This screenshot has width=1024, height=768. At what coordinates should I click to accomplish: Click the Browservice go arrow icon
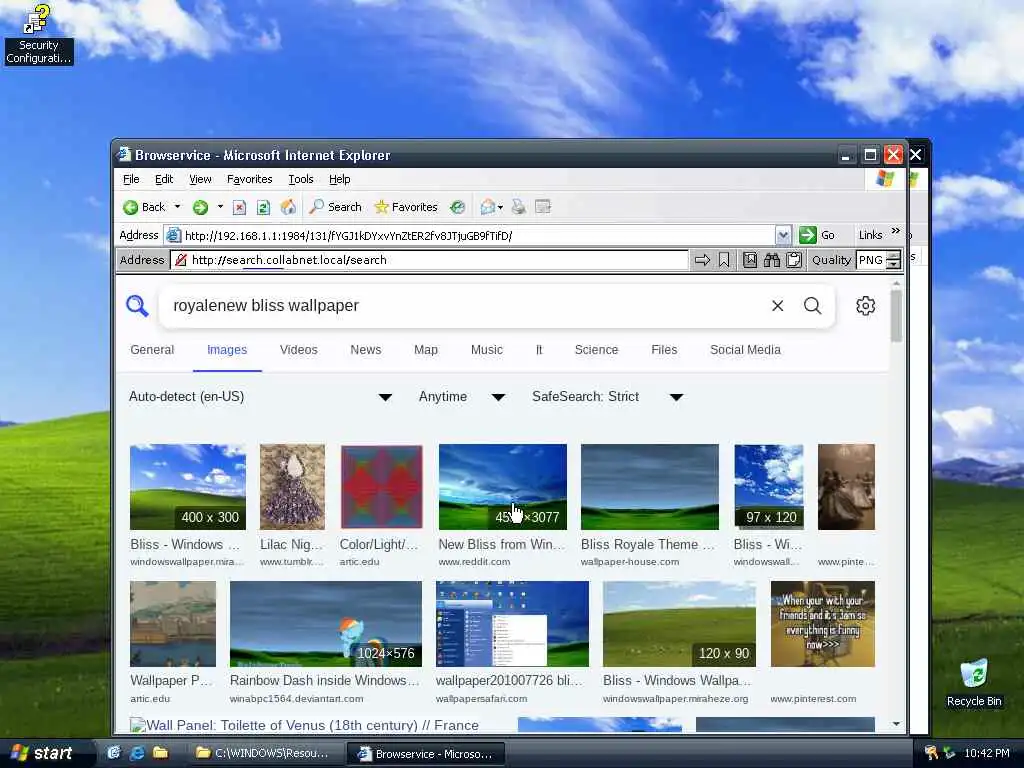(702, 260)
